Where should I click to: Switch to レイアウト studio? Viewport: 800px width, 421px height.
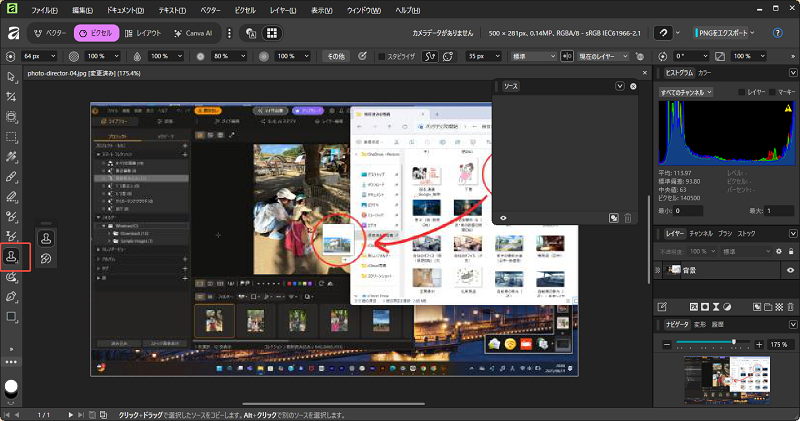point(143,33)
